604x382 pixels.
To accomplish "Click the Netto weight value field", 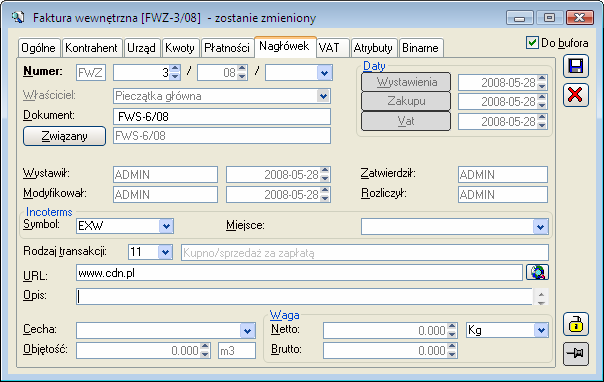I will 386,330.
